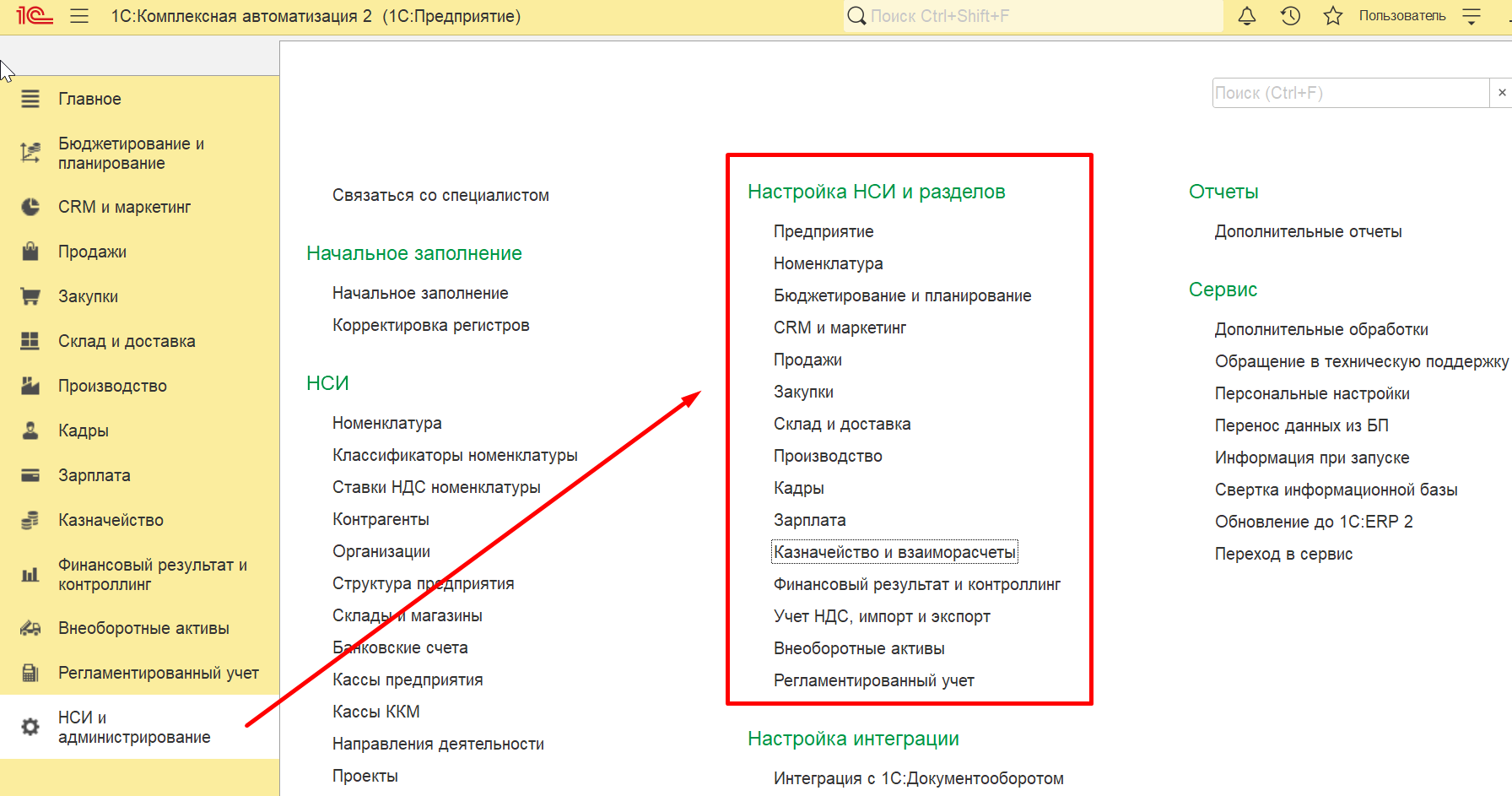Click the НСИ и администрирование gear icon
1512x796 pixels.
click(x=30, y=727)
